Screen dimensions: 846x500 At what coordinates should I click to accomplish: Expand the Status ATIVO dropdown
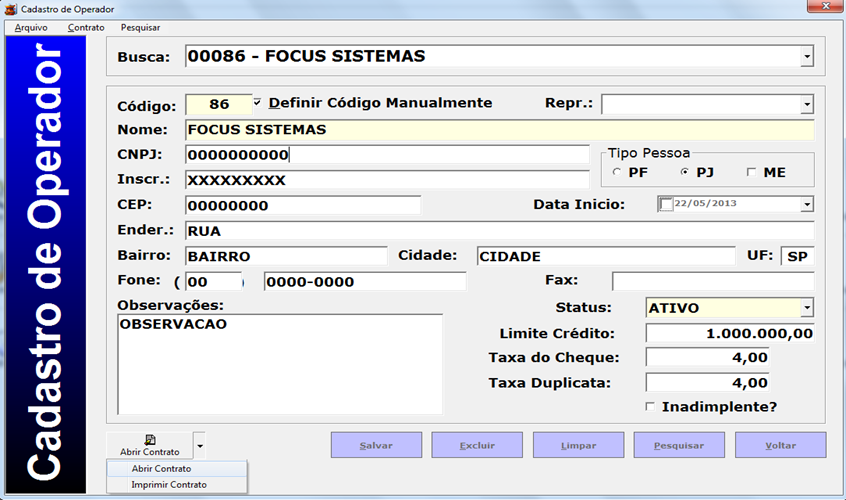(807, 307)
